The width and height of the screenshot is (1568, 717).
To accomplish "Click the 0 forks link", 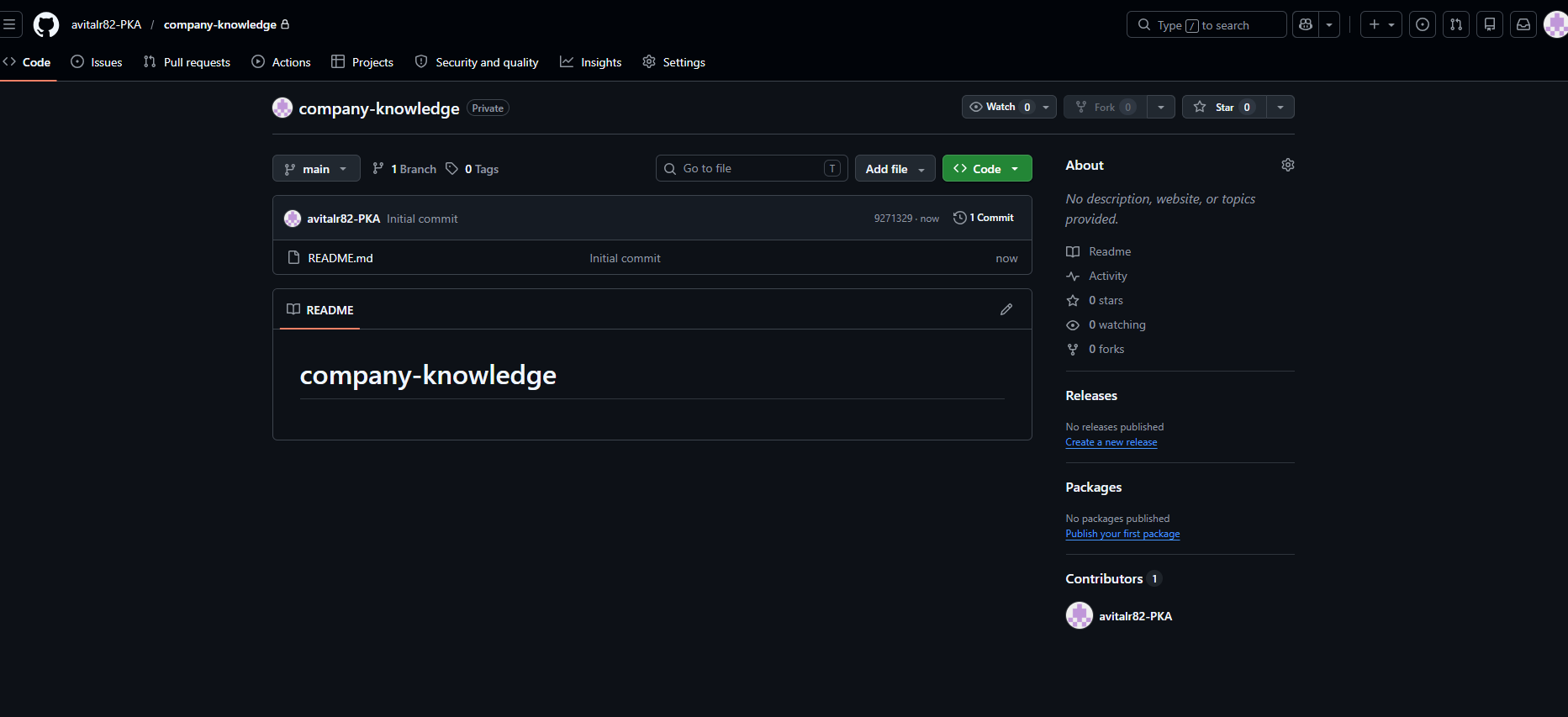I will coord(1095,349).
